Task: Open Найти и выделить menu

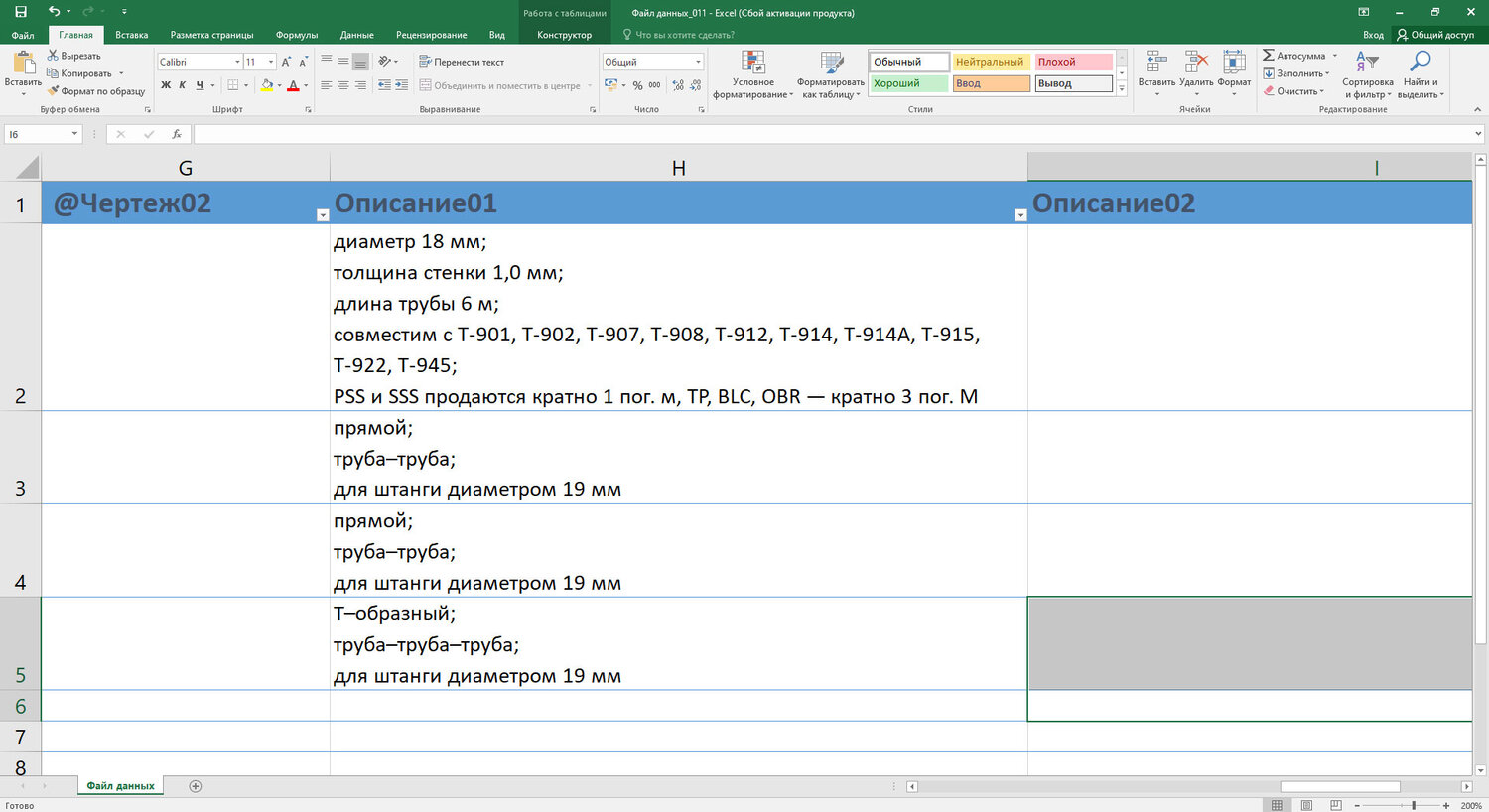Action: (1421, 74)
